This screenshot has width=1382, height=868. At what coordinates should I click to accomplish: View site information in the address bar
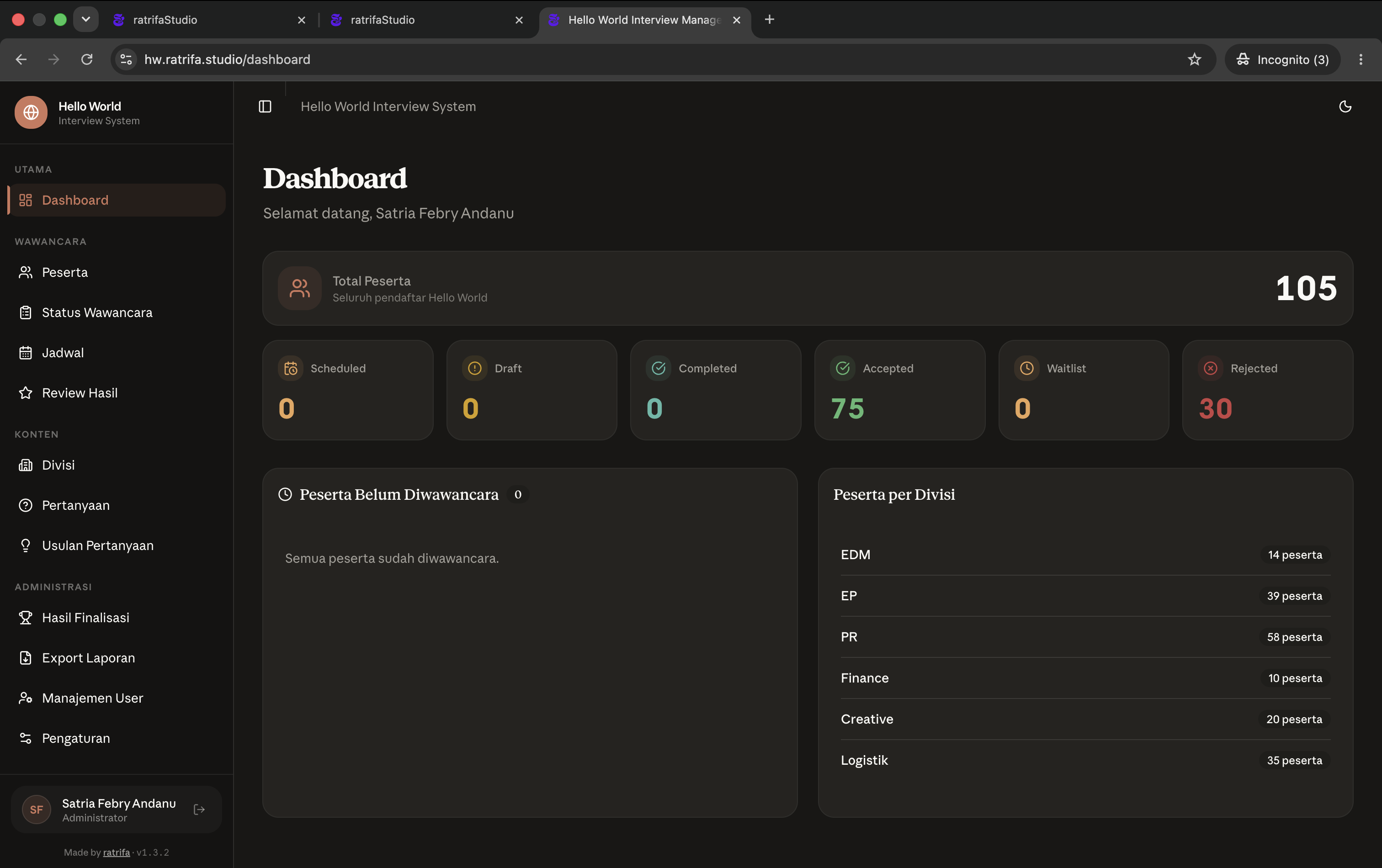coord(126,60)
